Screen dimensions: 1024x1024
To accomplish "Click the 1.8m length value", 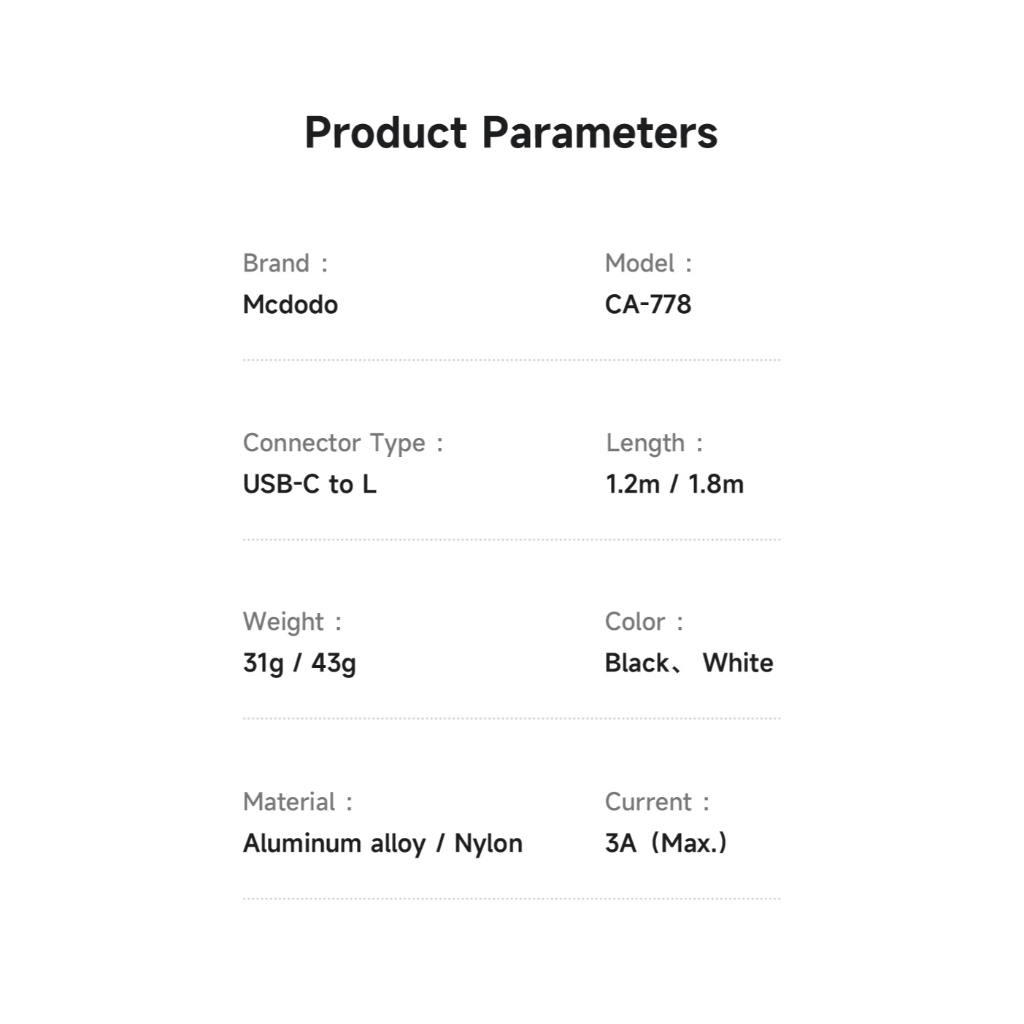I will click(x=717, y=485).
